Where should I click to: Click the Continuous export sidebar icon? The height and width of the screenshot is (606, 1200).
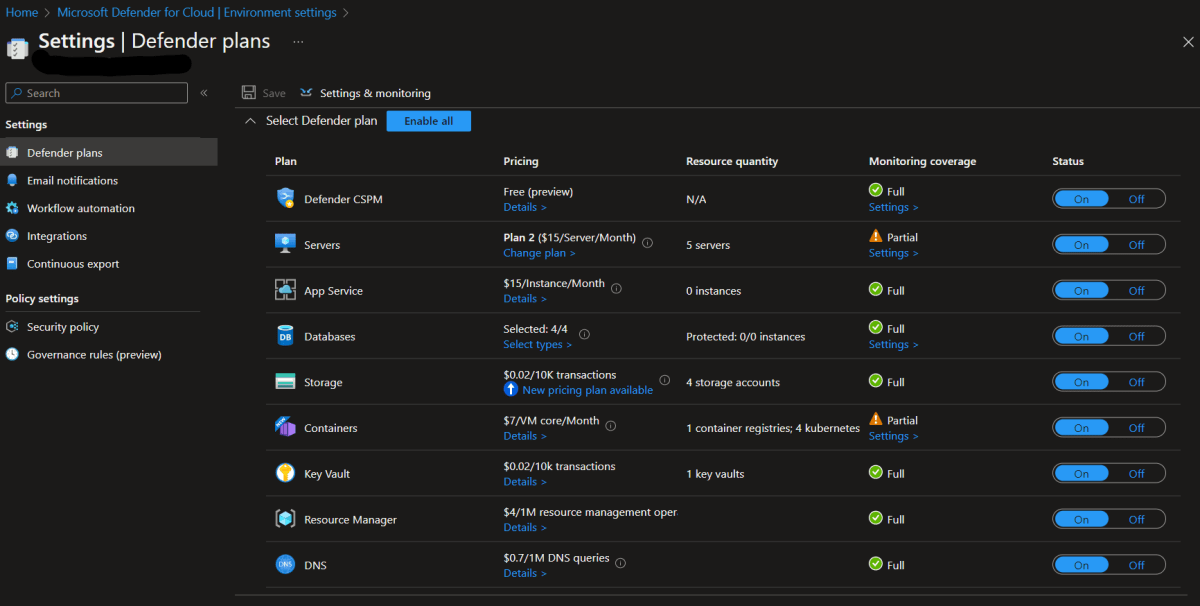pyautogui.click(x=12, y=264)
